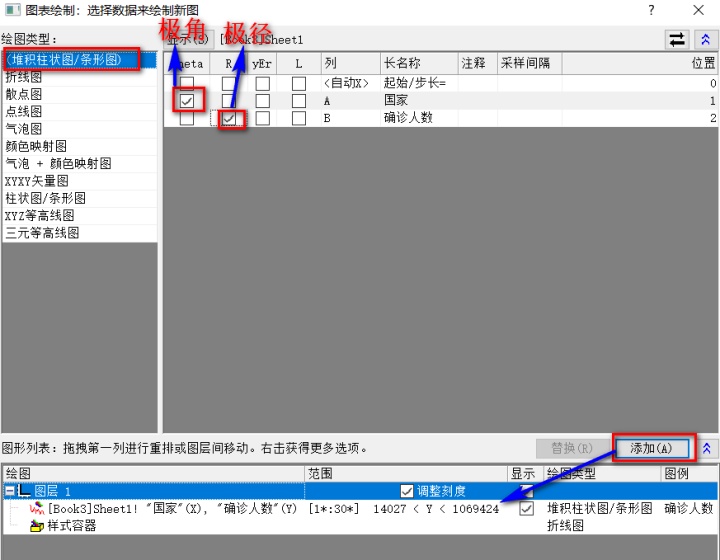
Task: Click the <自动X> column cell
Action: [351, 83]
